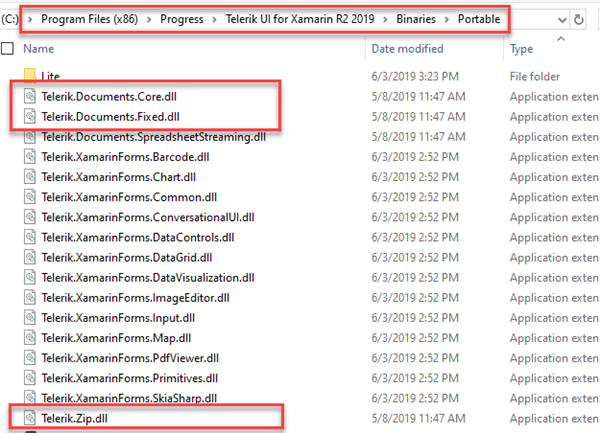This screenshot has height=433, width=600.
Task: Click the Telerik.XamarinForms.PdfViewer.dll file name
Action: [x=130, y=358]
